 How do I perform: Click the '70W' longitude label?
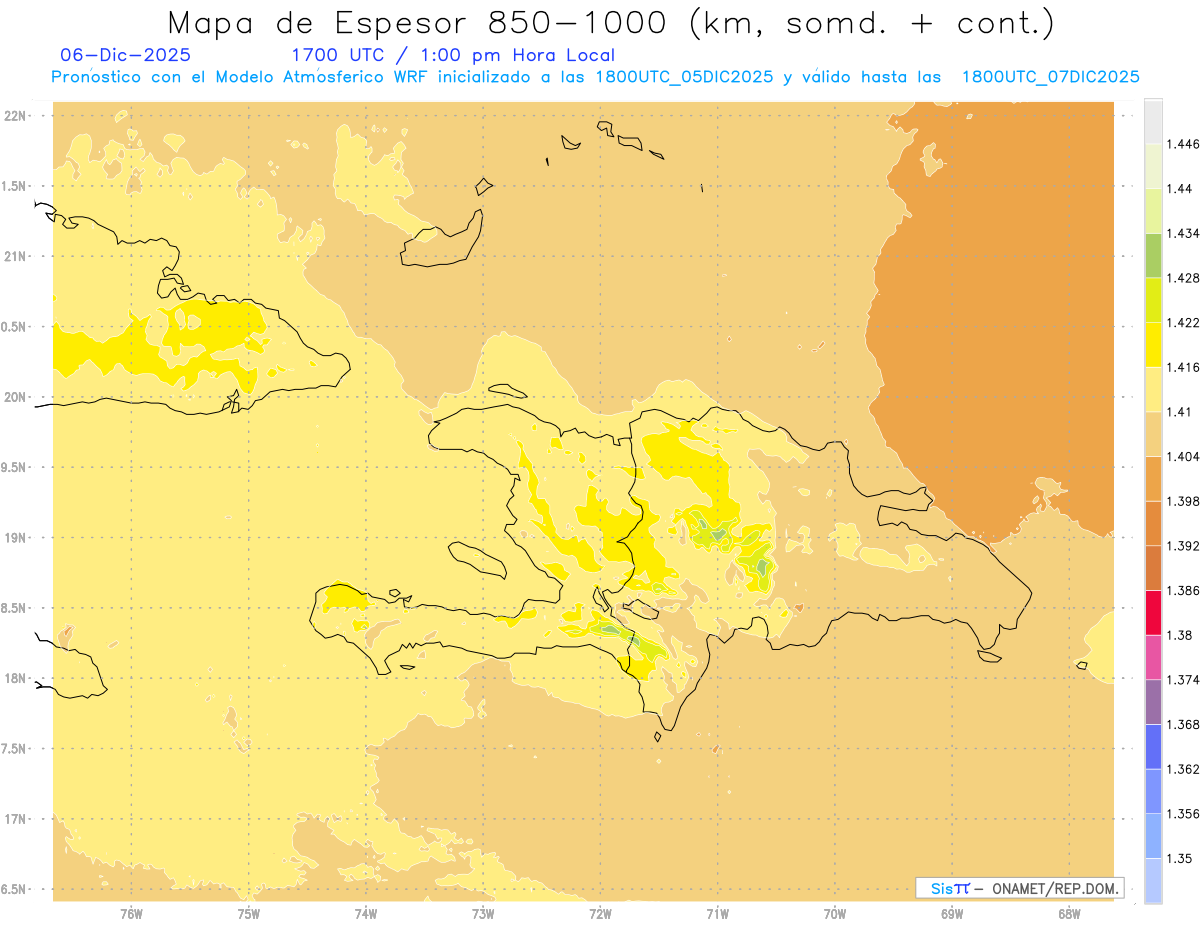pyautogui.click(x=835, y=913)
